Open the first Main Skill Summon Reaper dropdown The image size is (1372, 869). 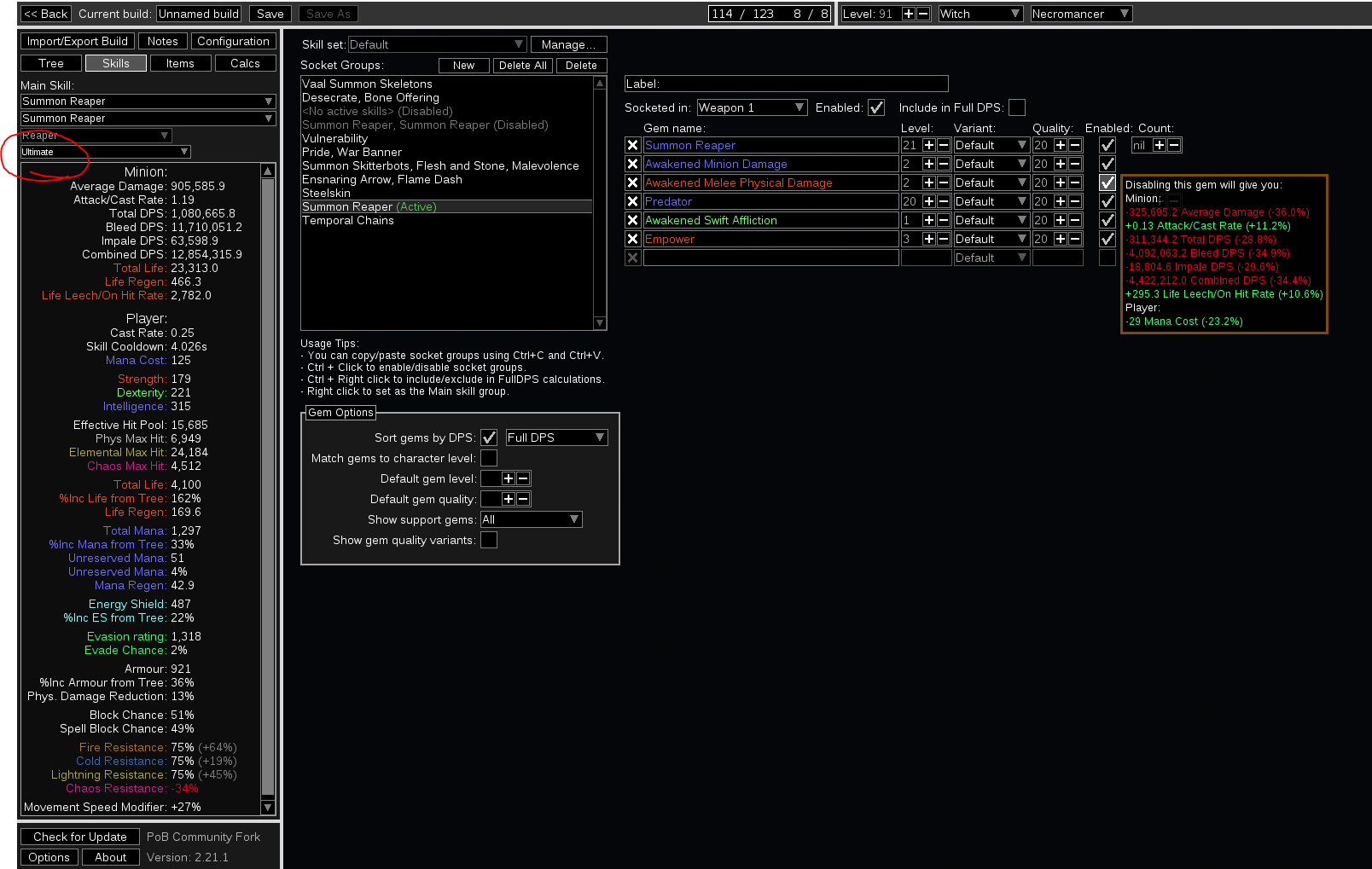148,101
